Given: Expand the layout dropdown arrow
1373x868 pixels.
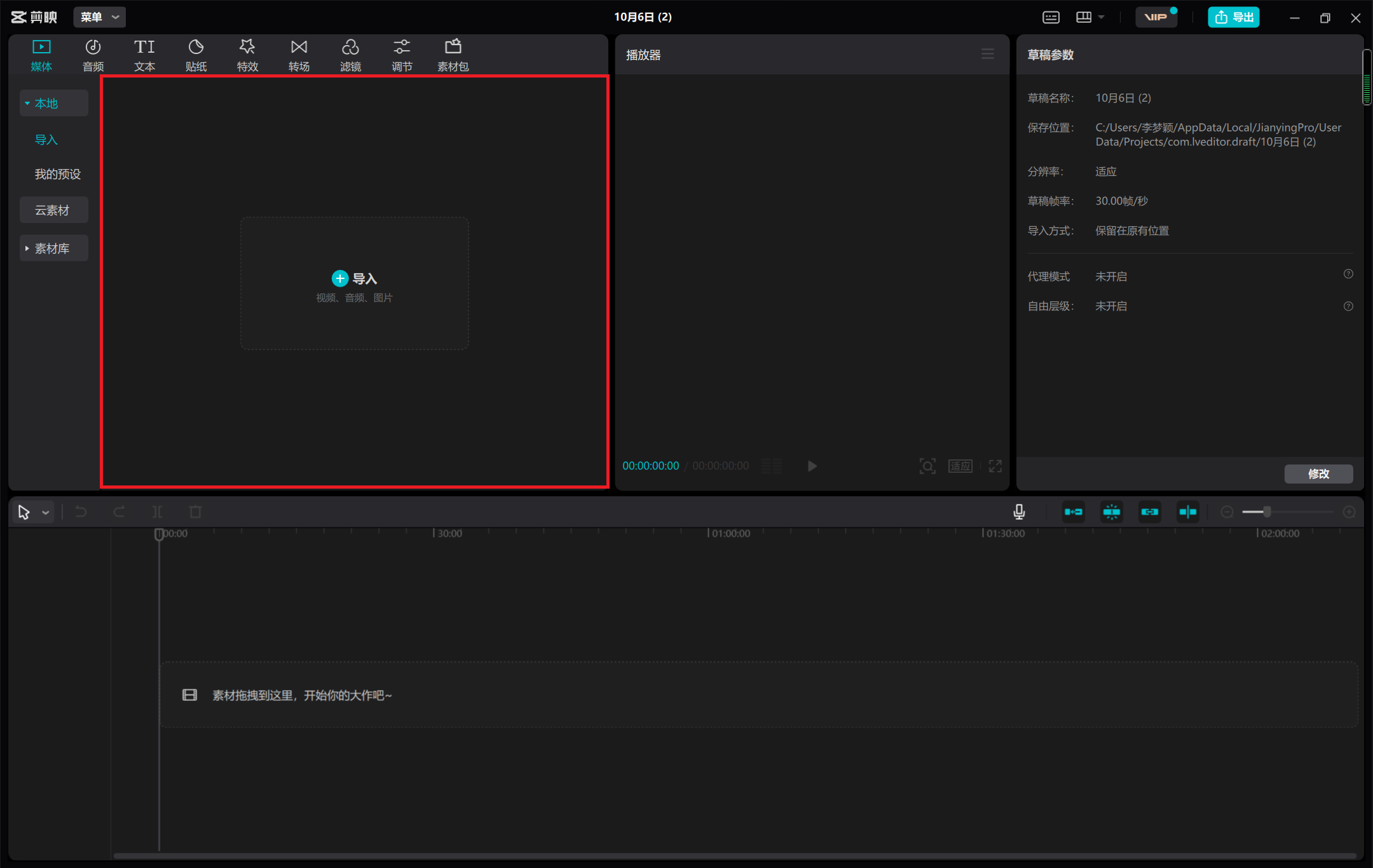Looking at the screenshot, I should point(1101,17).
